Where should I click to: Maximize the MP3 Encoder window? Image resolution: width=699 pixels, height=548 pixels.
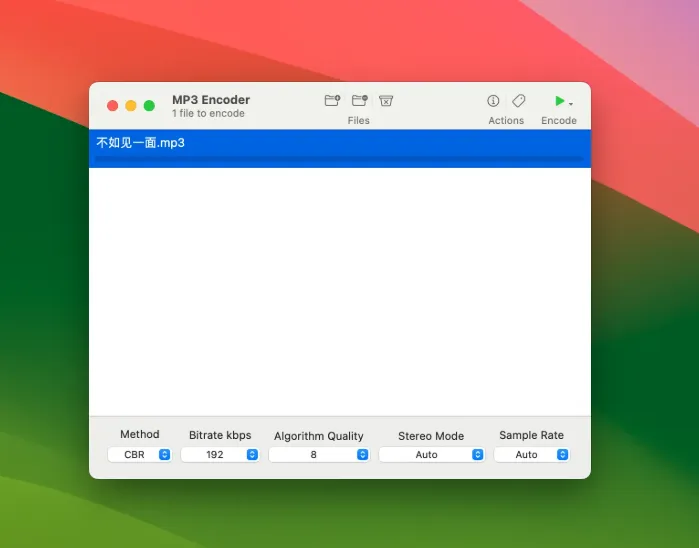pos(149,106)
